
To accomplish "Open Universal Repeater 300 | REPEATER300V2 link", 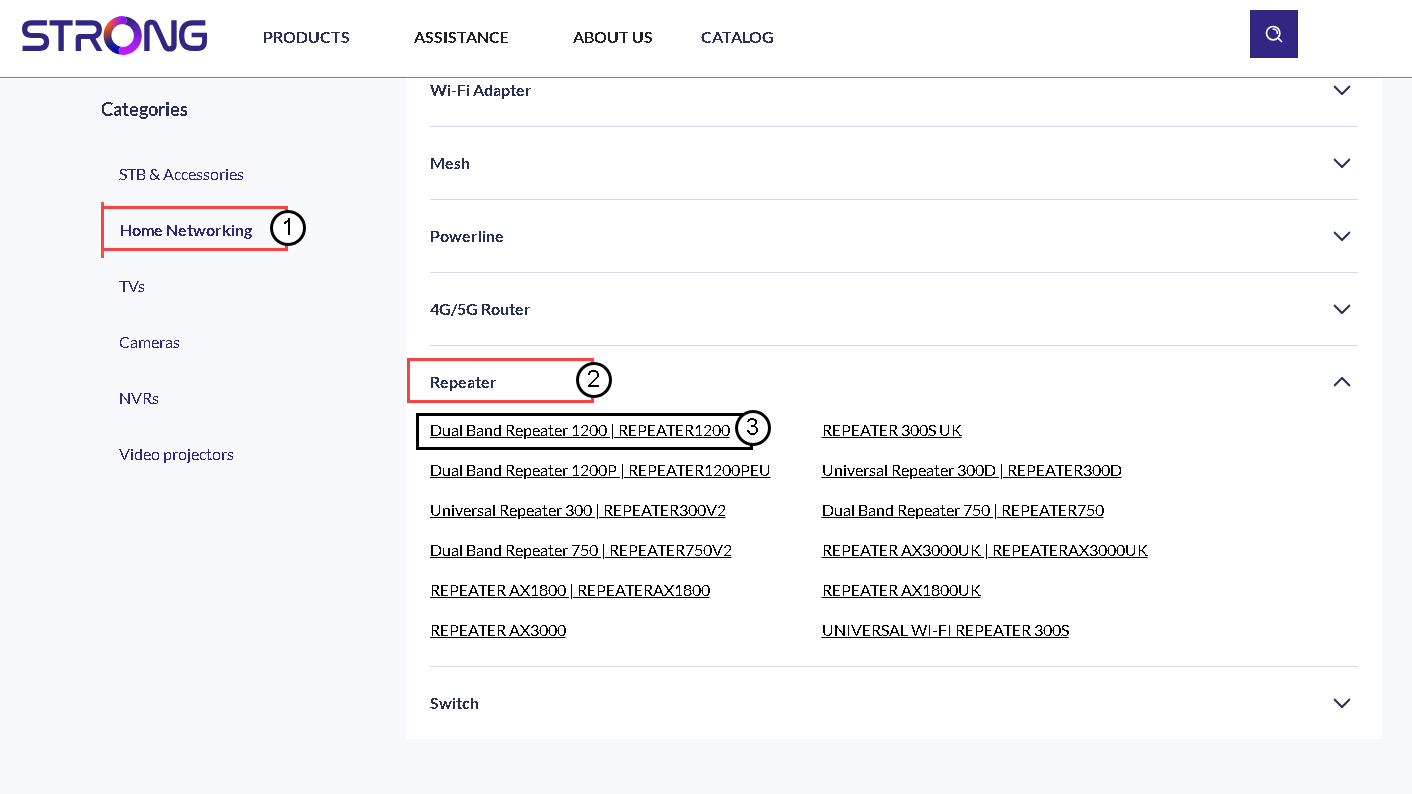I will pos(578,510).
